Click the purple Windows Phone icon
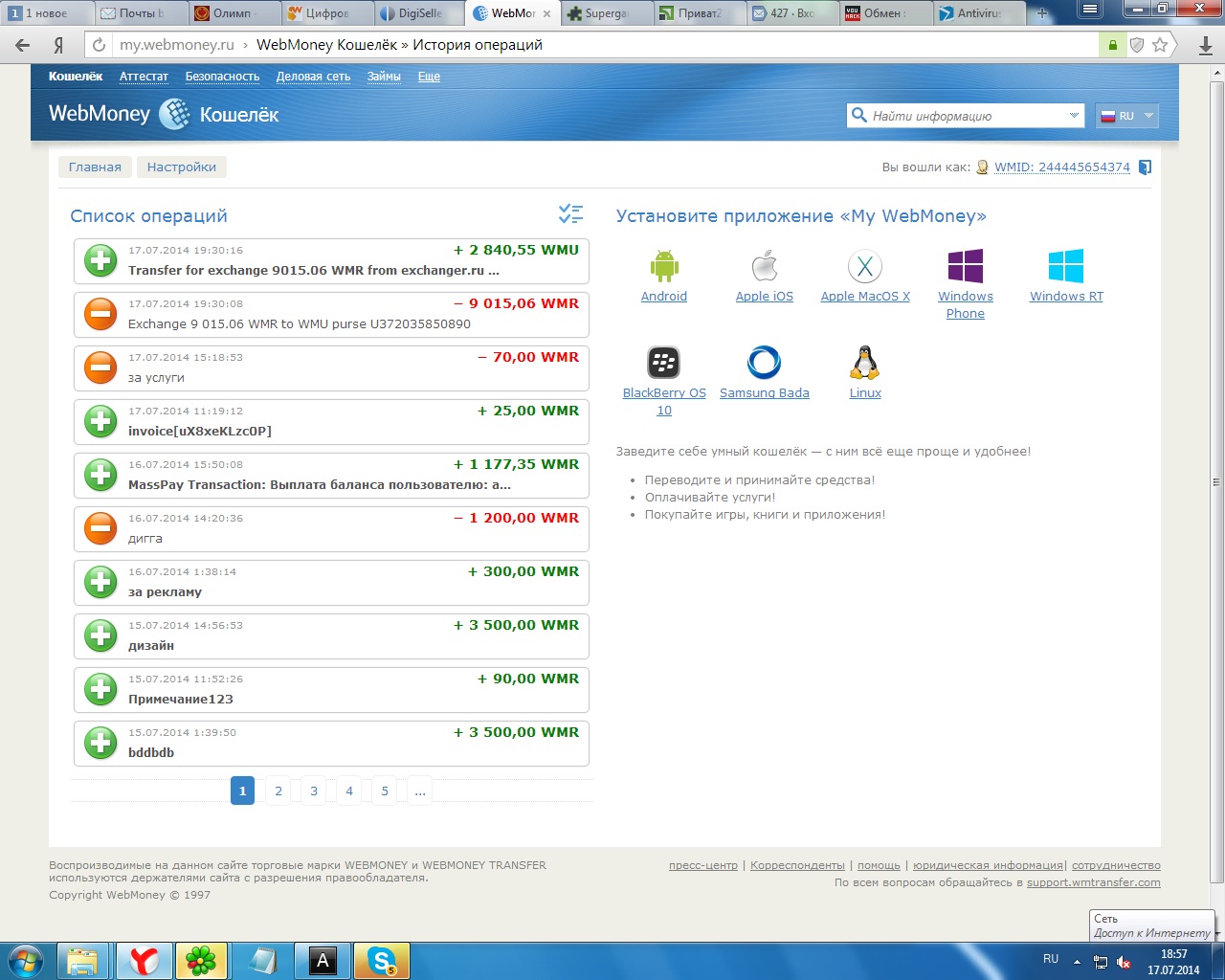The width and height of the screenshot is (1225, 980). 966,266
